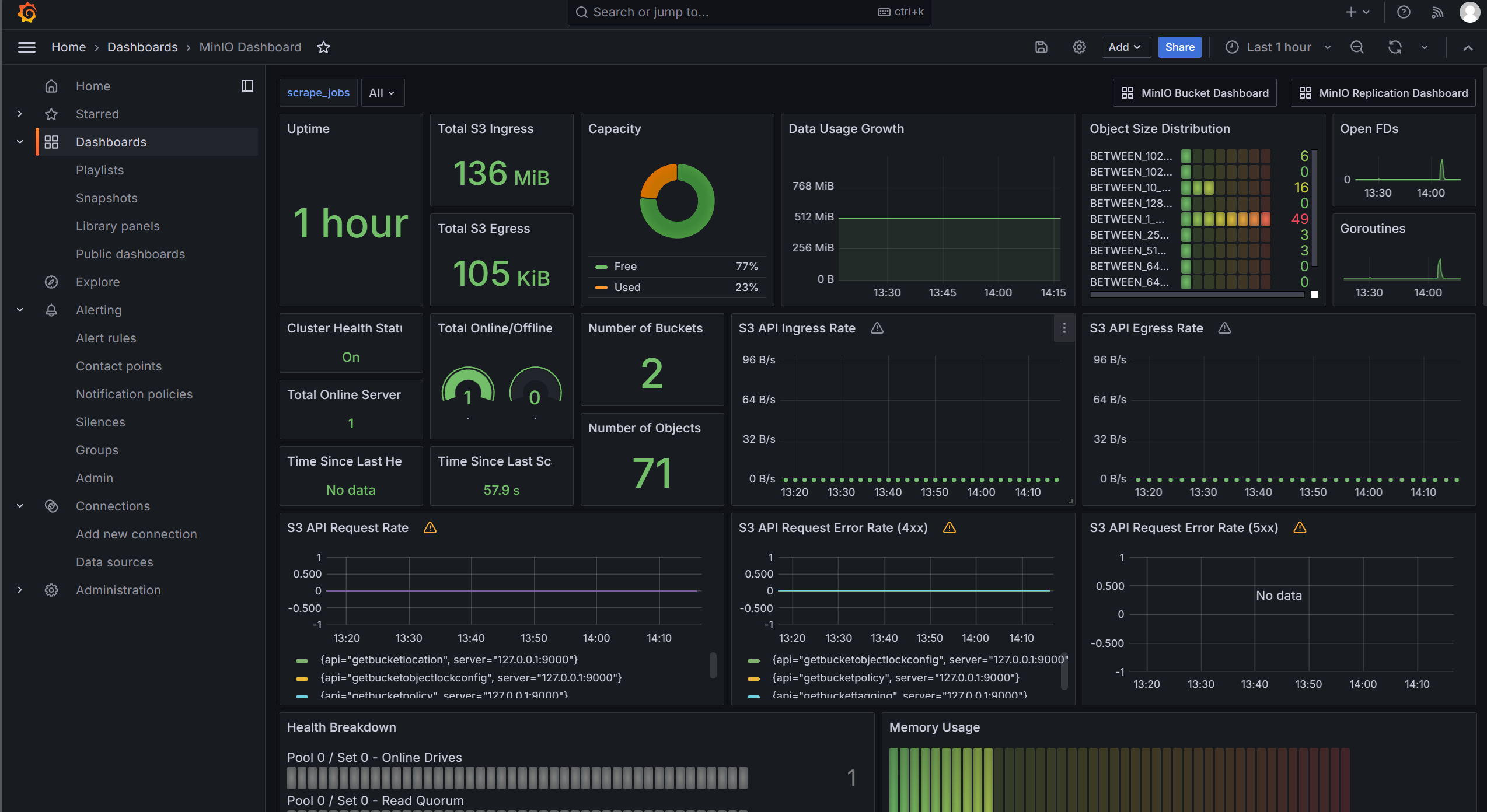
Task: Click the Capacity donut chart
Action: (x=677, y=201)
